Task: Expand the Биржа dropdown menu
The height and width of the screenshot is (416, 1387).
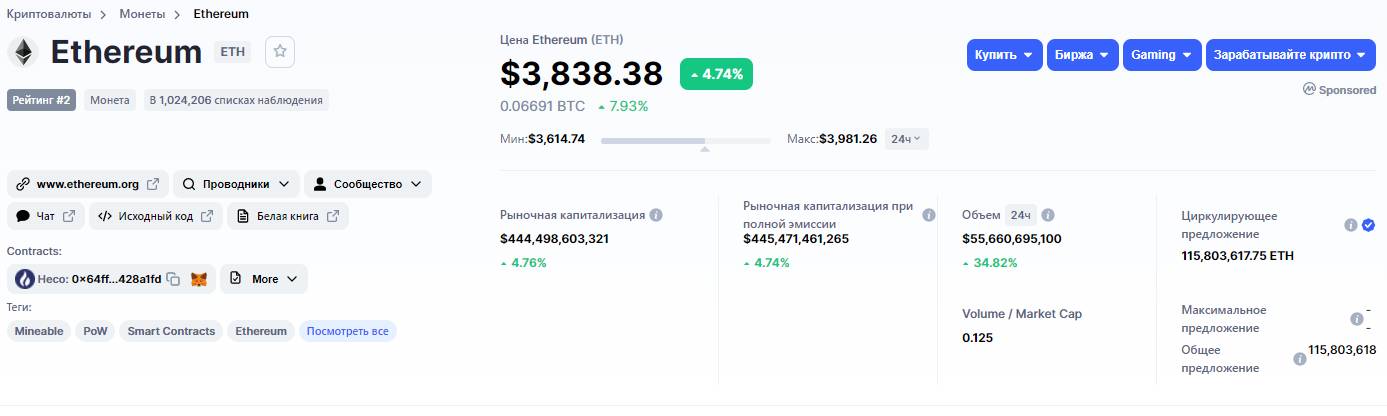Action: pyautogui.click(x=1082, y=55)
